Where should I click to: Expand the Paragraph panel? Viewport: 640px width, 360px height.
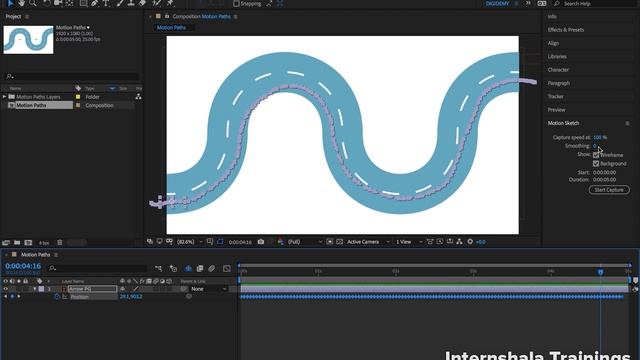point(559,83)
